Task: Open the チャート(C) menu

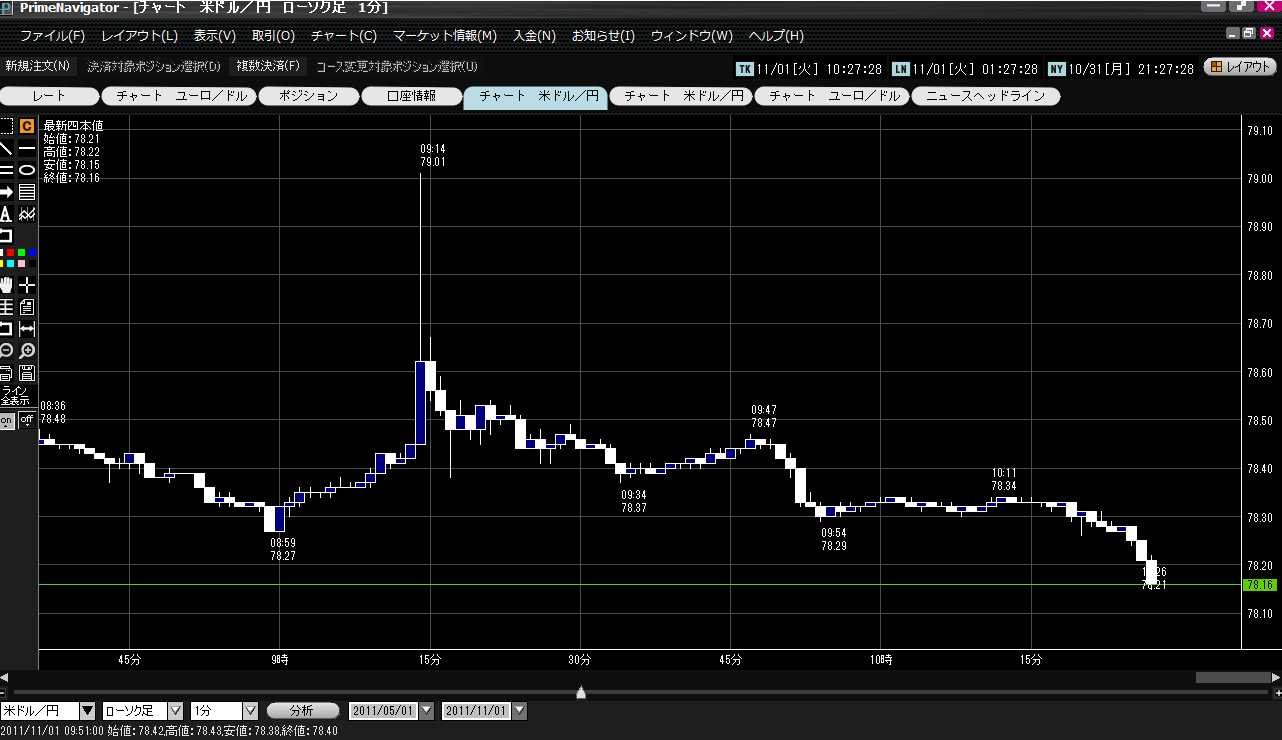Action: coord(343,36)
